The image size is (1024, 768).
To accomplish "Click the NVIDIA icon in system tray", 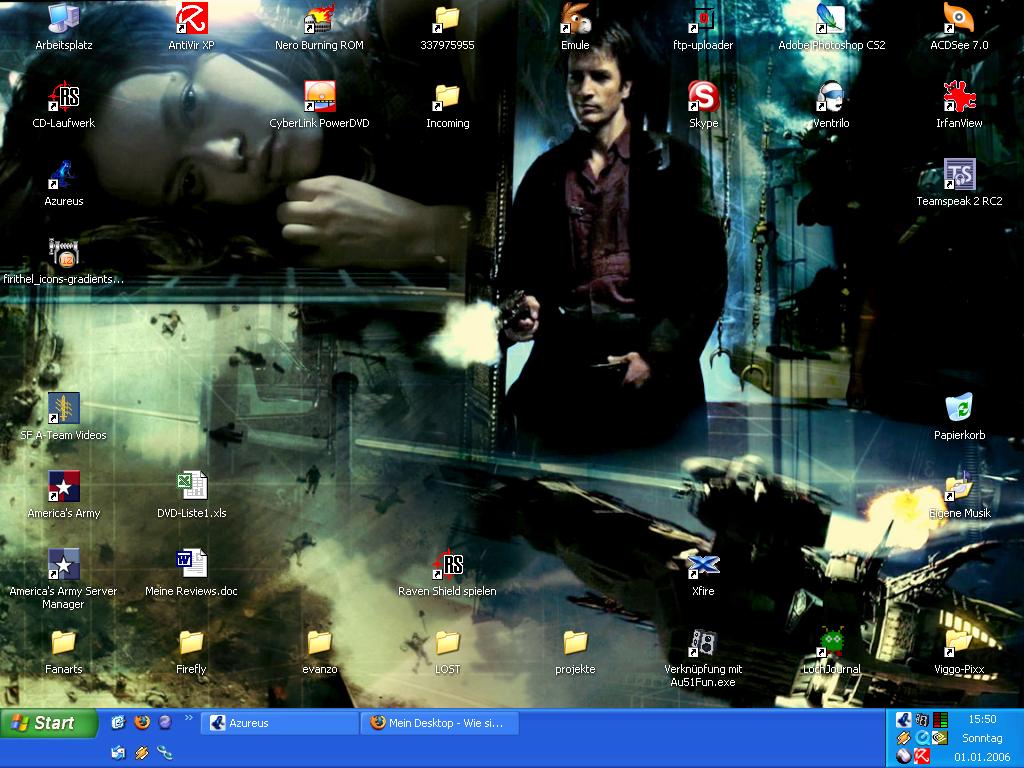I will [940, 738].
